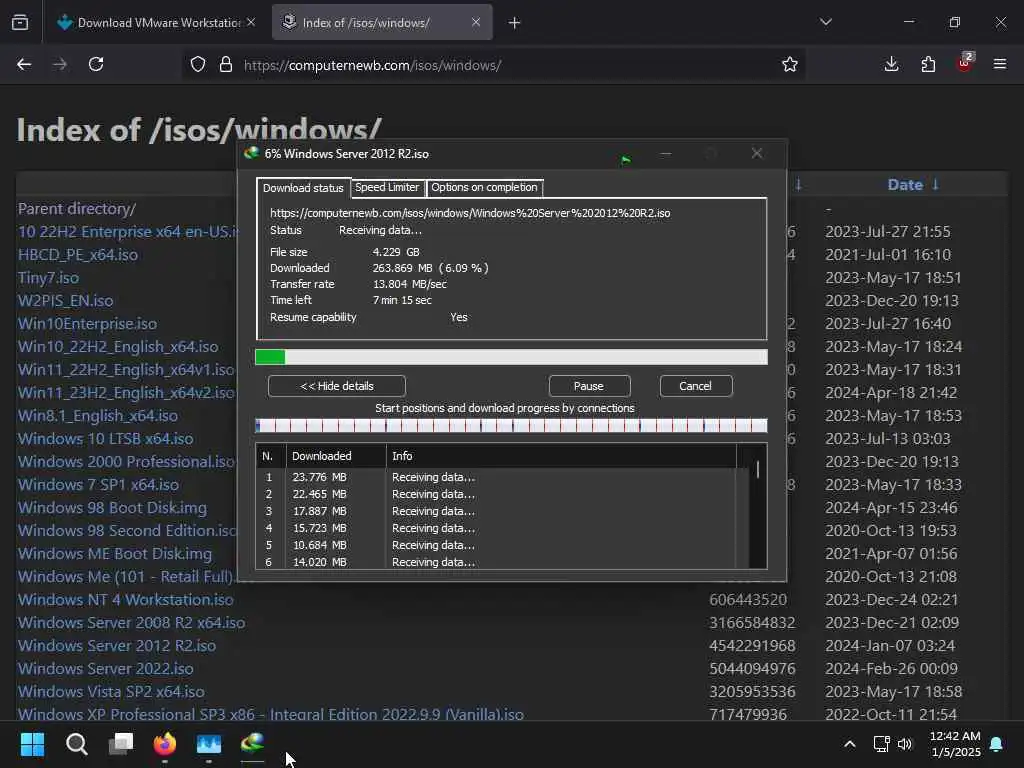View site security padlock info

(226, 65)
